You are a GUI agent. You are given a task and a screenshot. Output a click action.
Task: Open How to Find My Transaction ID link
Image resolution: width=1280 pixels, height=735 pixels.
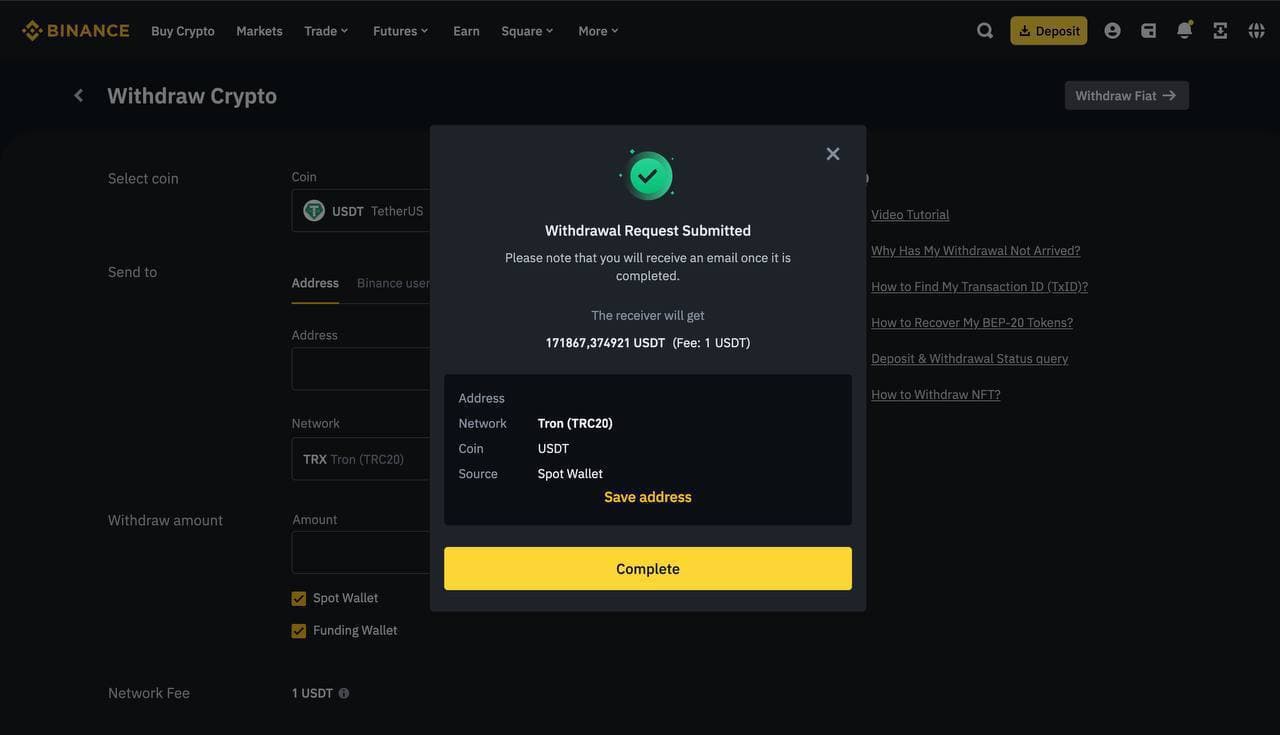(x=979, y=286)
